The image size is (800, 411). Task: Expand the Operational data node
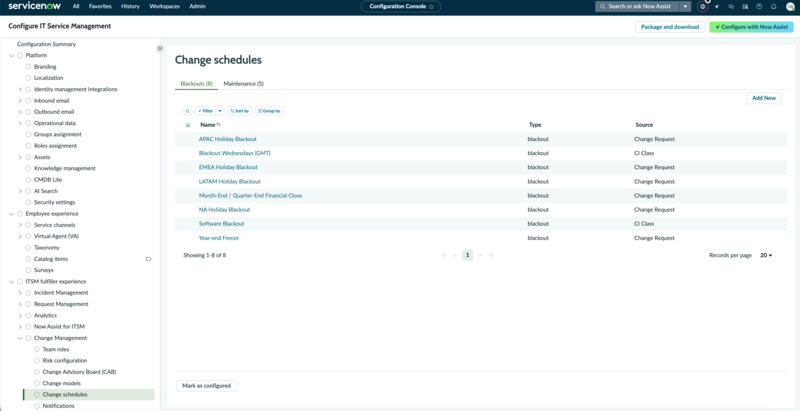click(x=20, y=123)
